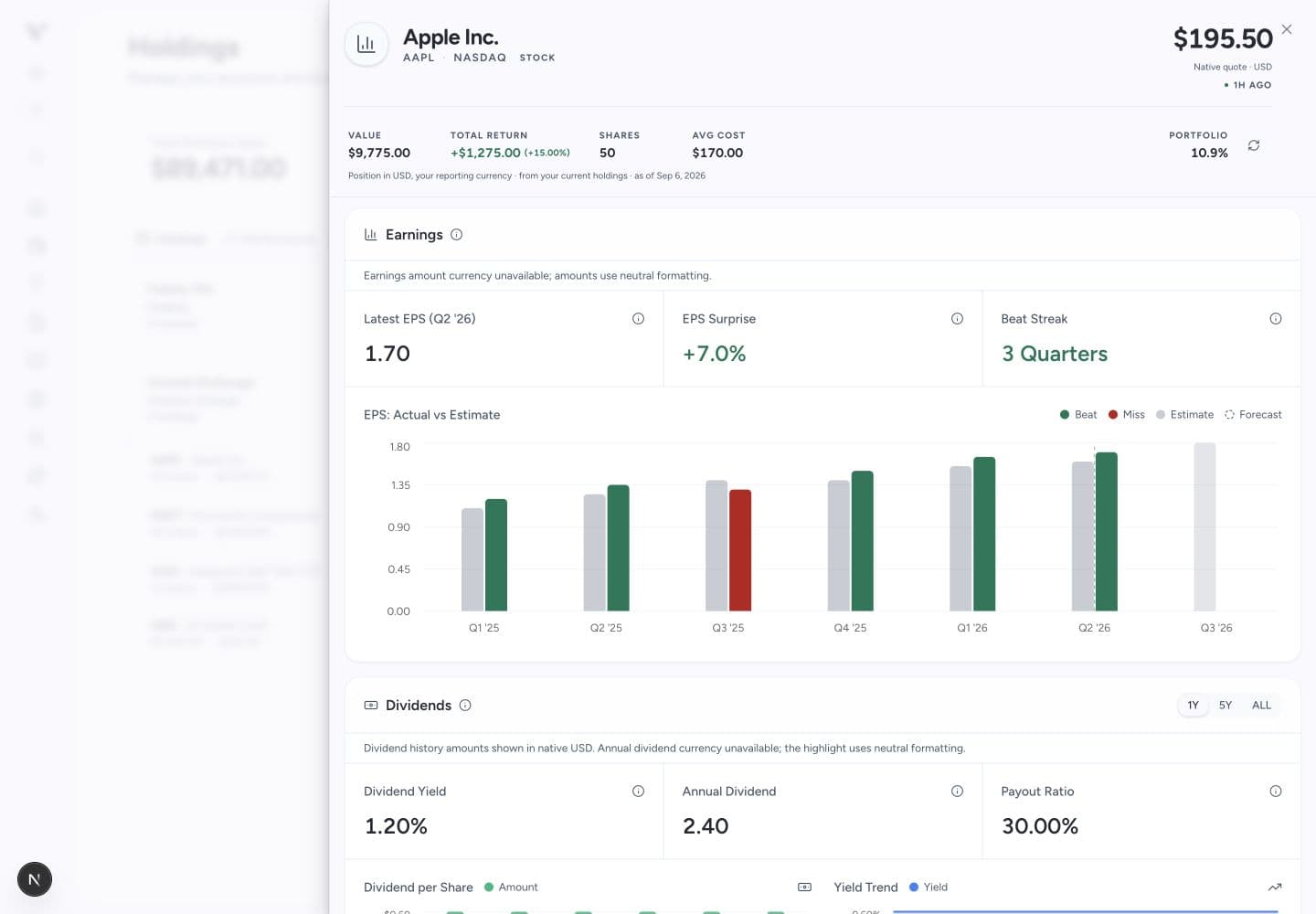This screenshot has height=914, width=1316.
Task: Open the Earnings section info icon
Action: coord(457,235)
